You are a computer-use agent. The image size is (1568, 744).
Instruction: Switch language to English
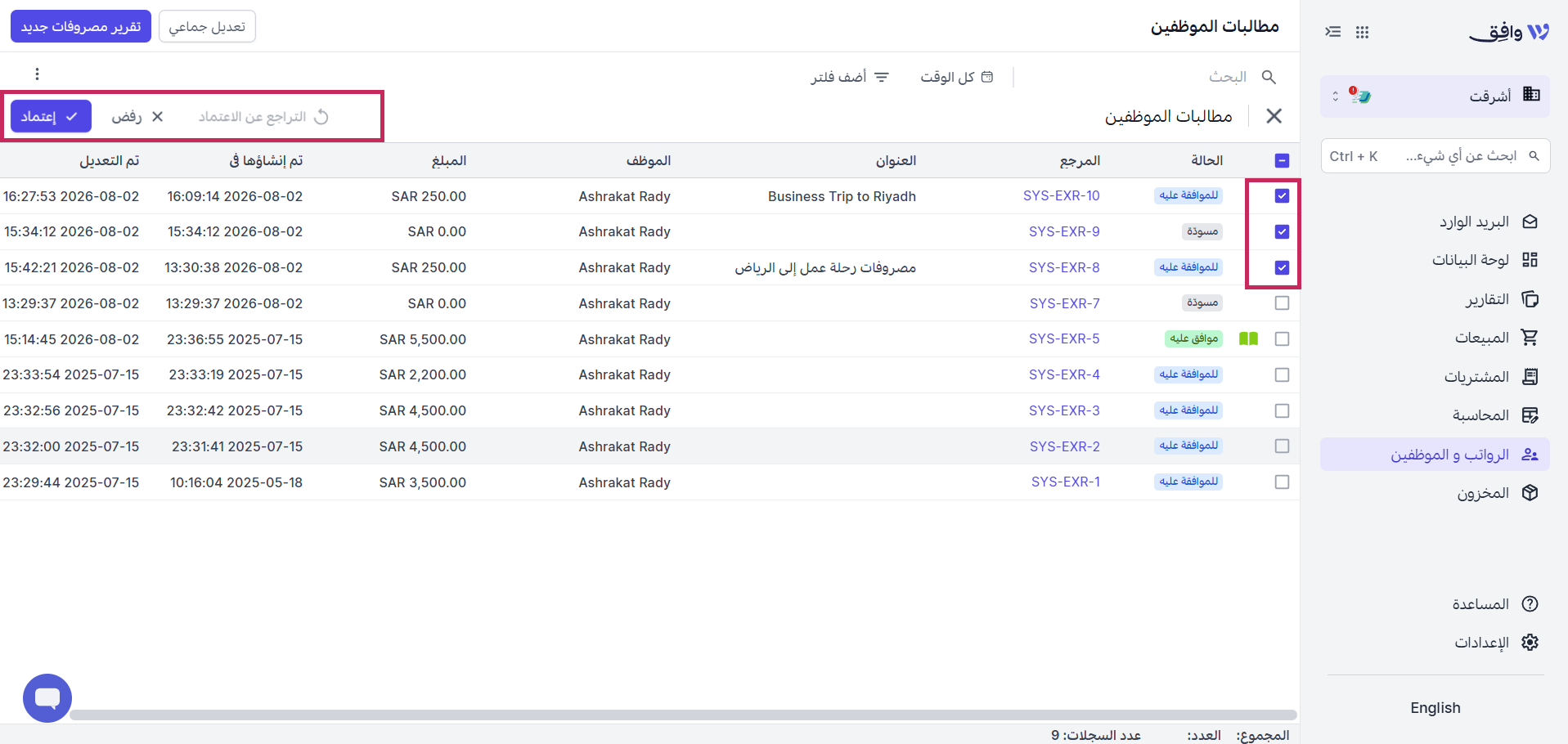(1435, 708)
